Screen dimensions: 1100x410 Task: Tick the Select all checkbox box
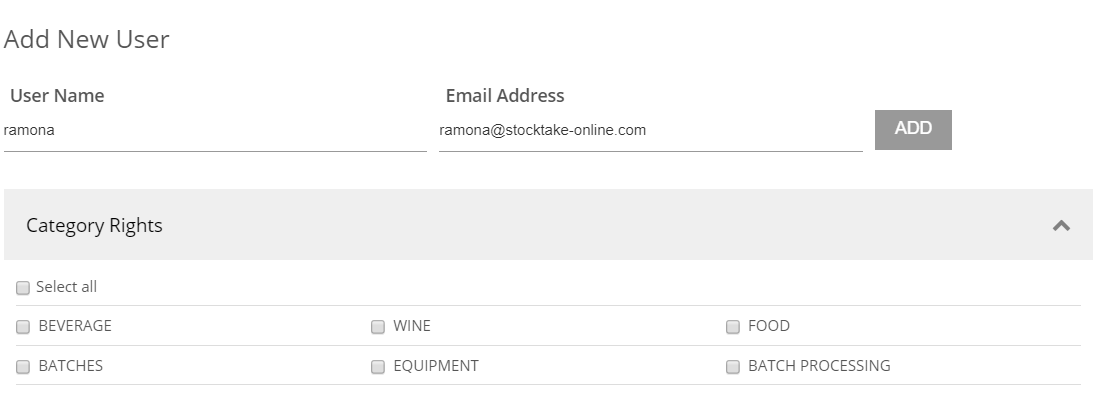pyautogui.click(x=23, y=288)
